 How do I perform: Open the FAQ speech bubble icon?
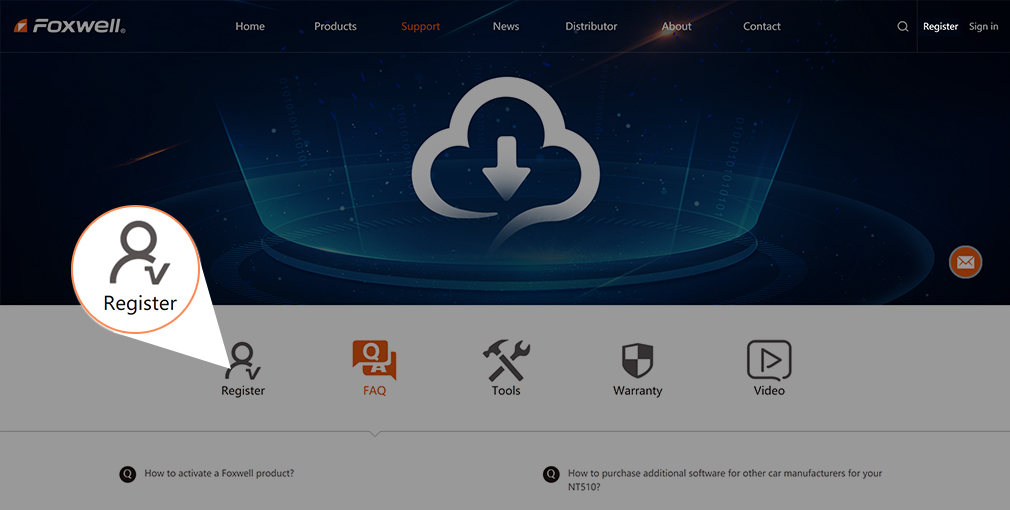pos(374,361)
